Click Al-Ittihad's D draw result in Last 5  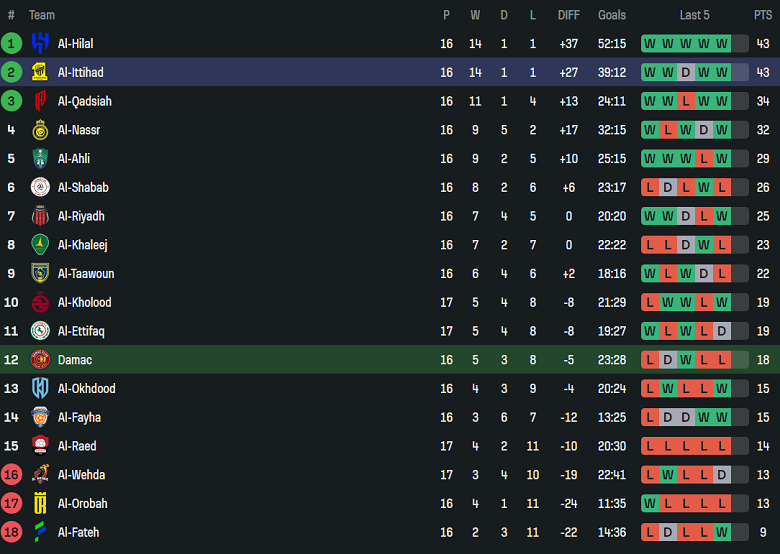point(686,72)
